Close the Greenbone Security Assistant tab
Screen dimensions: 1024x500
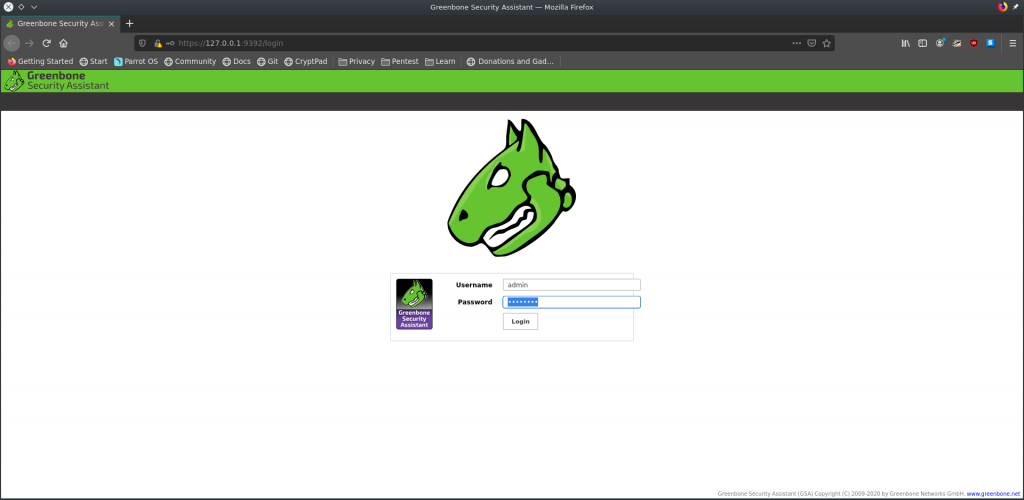click(112, 23)
